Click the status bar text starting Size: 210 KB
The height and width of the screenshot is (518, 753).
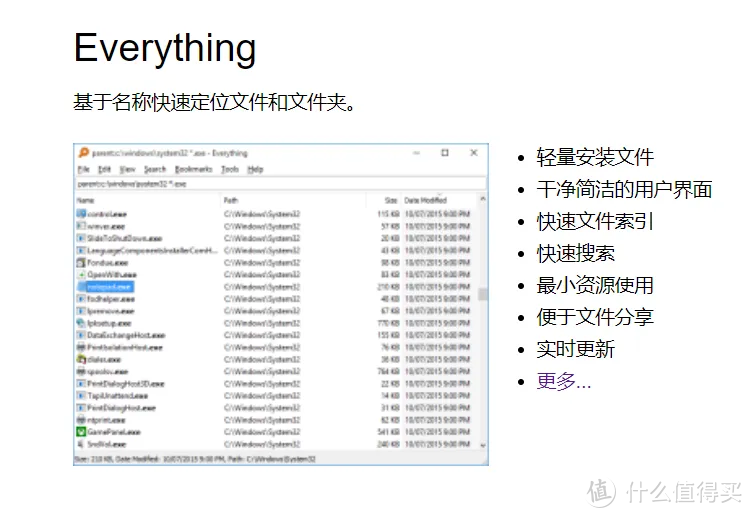pos(195,459)
